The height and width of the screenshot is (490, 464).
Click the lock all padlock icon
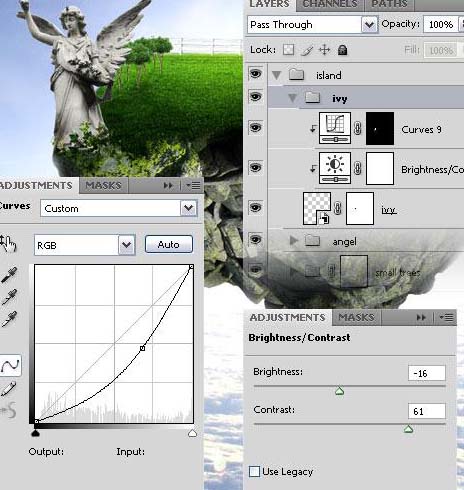(342, 50)
